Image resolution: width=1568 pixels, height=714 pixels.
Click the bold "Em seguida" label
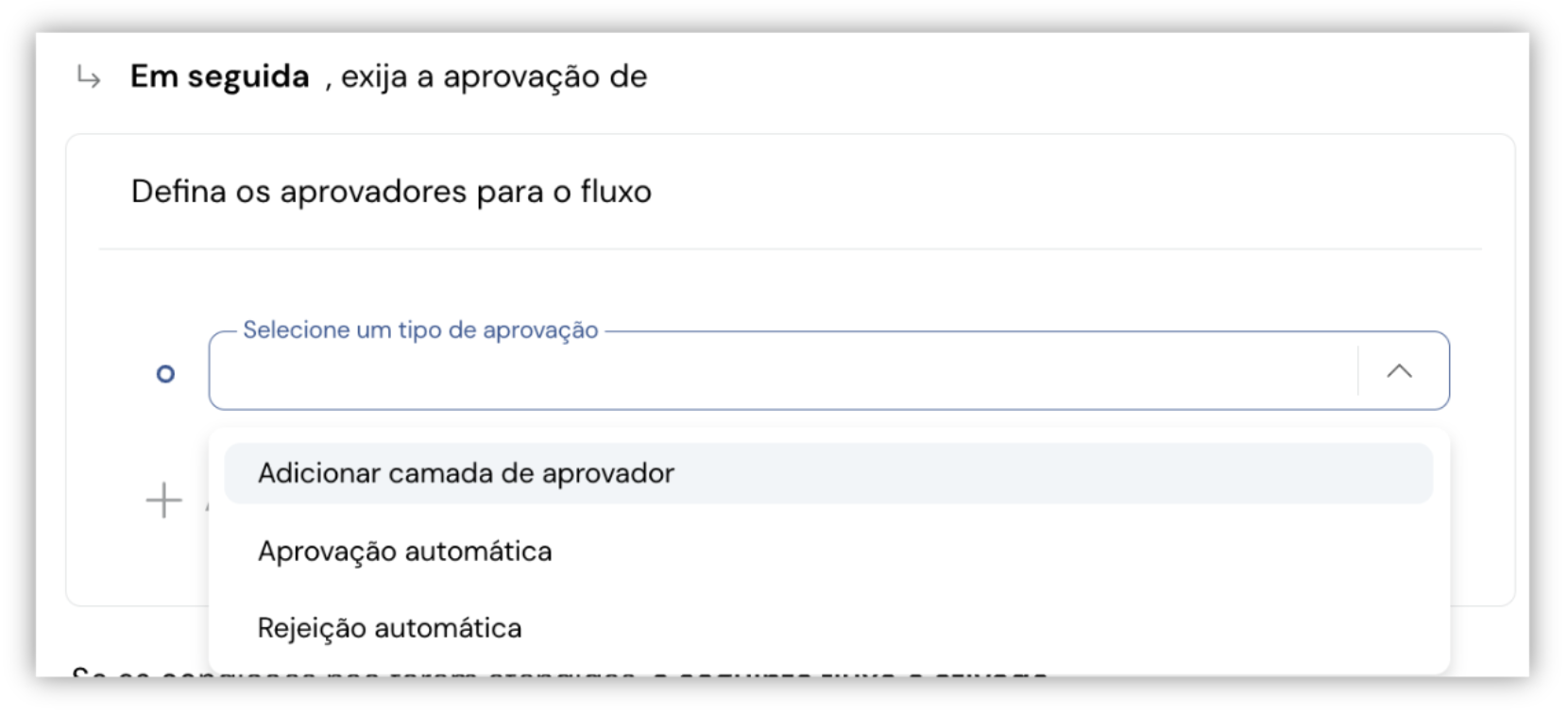(219, 76)
